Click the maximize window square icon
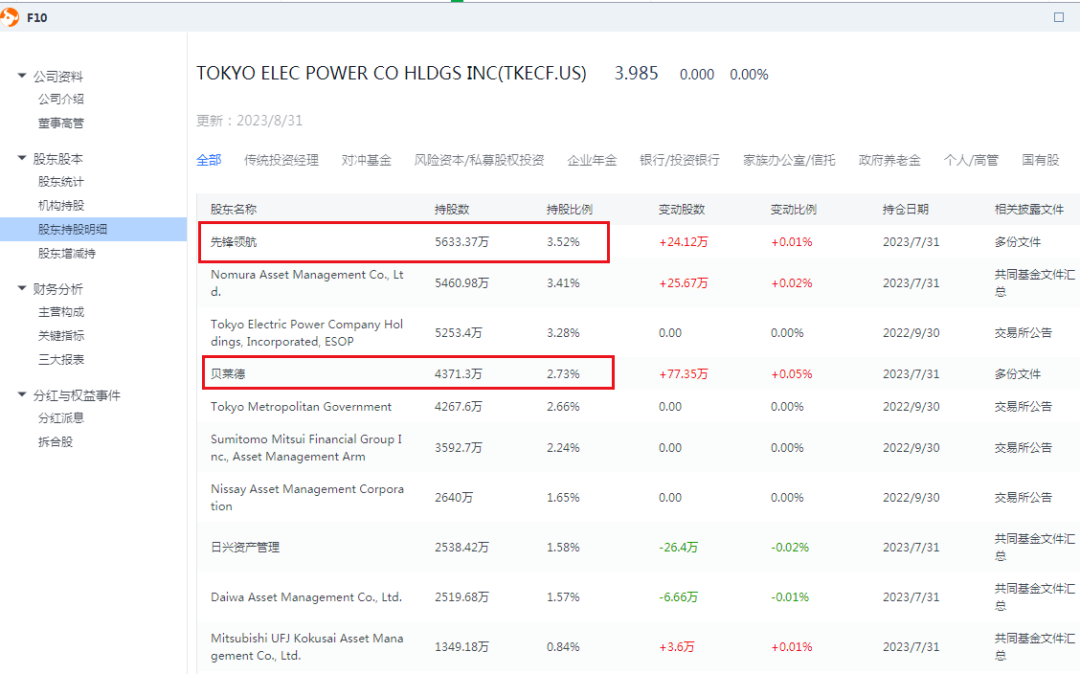The height and width of the screenshot is (674, 1080). tap(1059, 17)
